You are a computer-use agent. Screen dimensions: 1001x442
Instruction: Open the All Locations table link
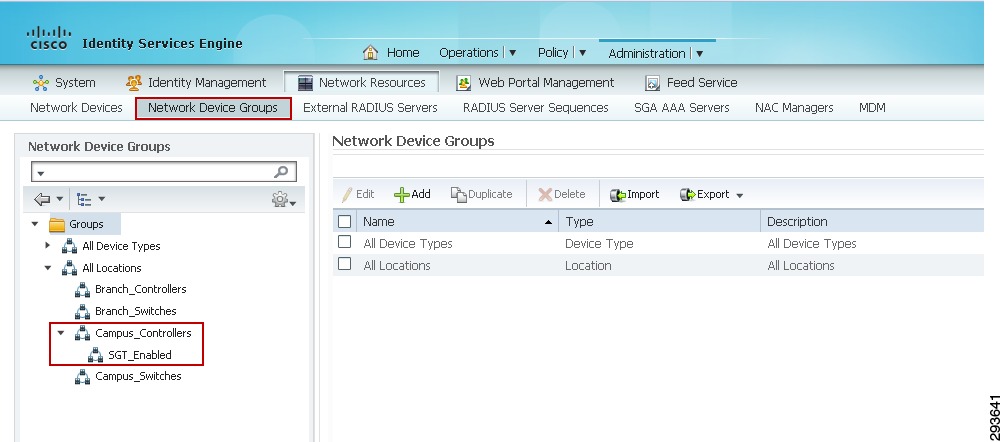pos(396,265)
